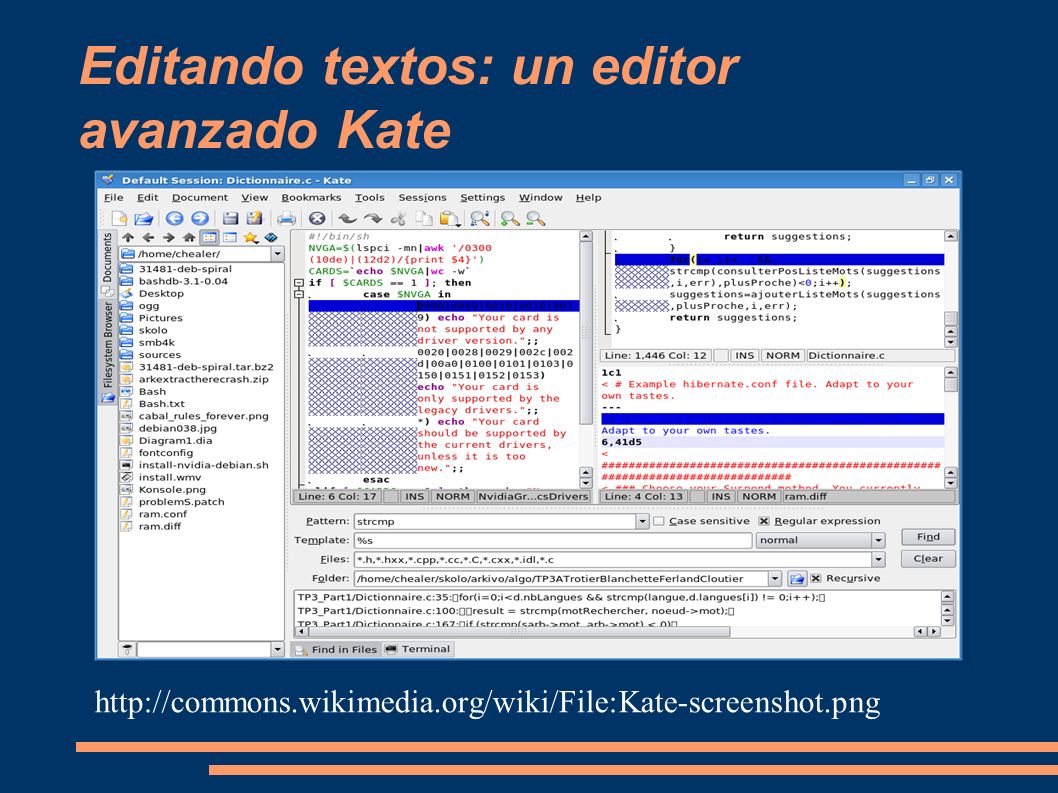Viewport: 1058px width, 793px height.
Task: Click the Template input field
Action: point(553,541)
